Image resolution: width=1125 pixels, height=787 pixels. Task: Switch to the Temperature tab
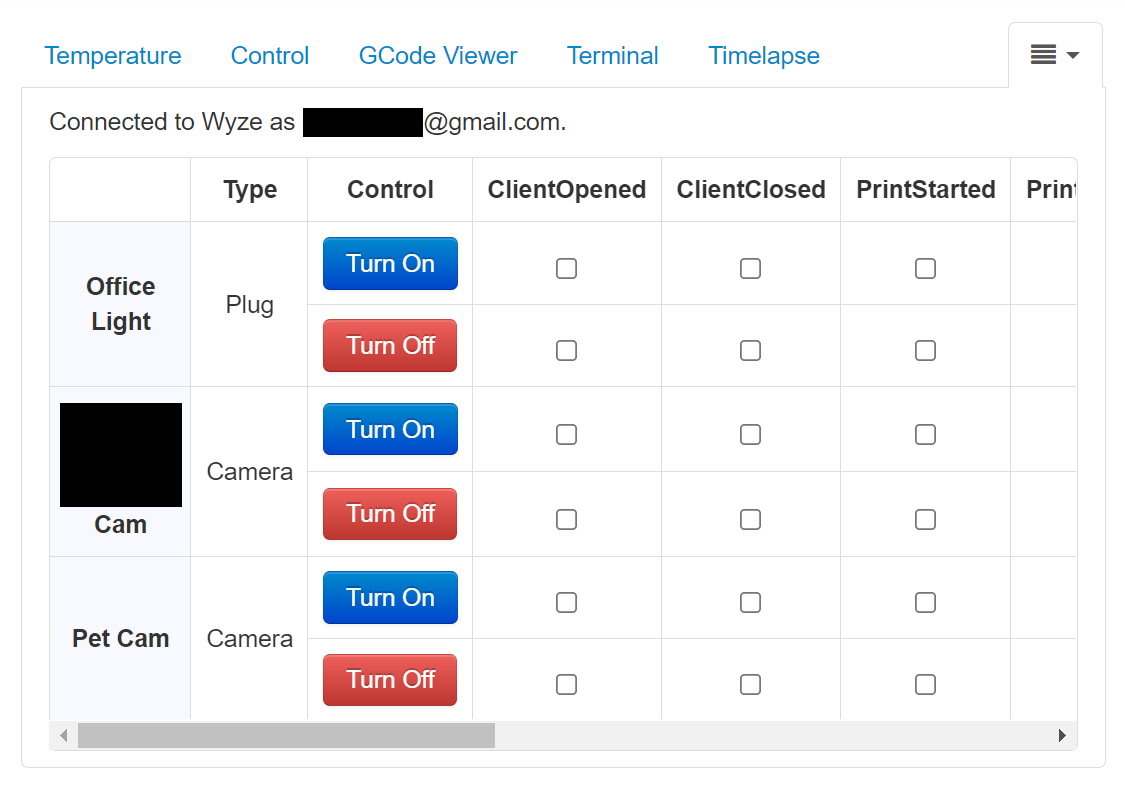point(113,55)
